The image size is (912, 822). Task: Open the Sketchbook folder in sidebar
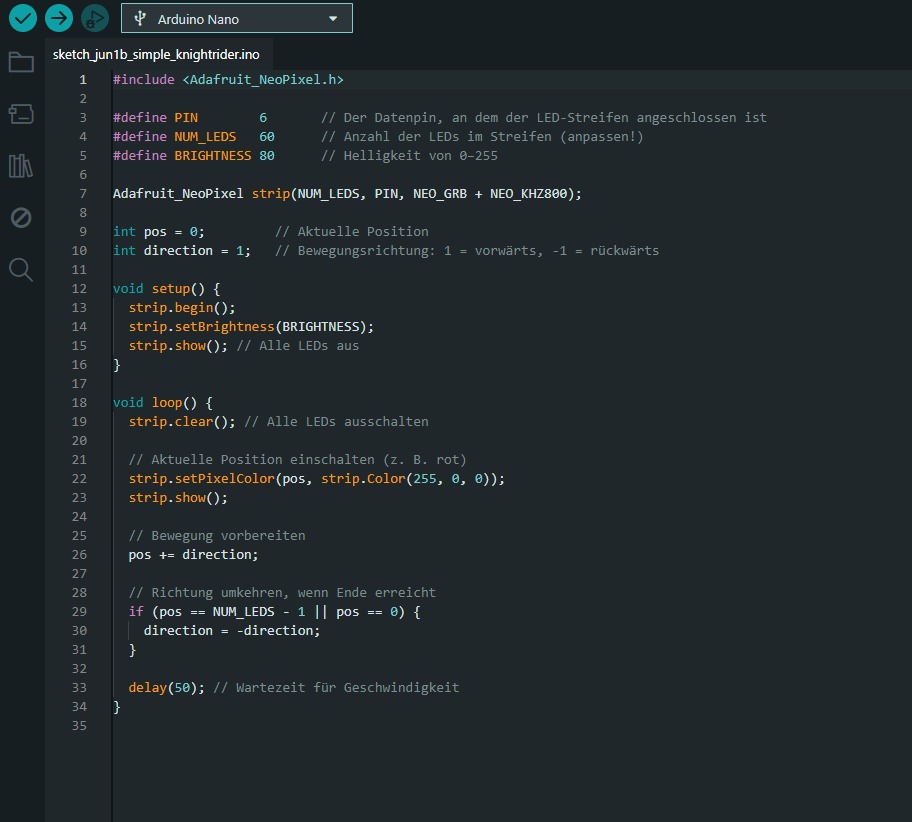[x=21, y=62]
